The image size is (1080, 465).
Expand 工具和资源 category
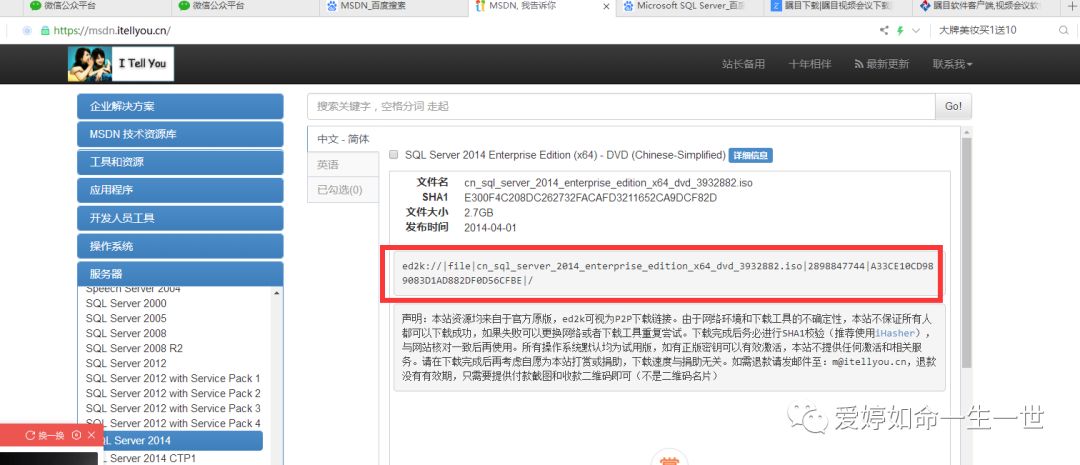pyautogui.click(x=180, y=163)
